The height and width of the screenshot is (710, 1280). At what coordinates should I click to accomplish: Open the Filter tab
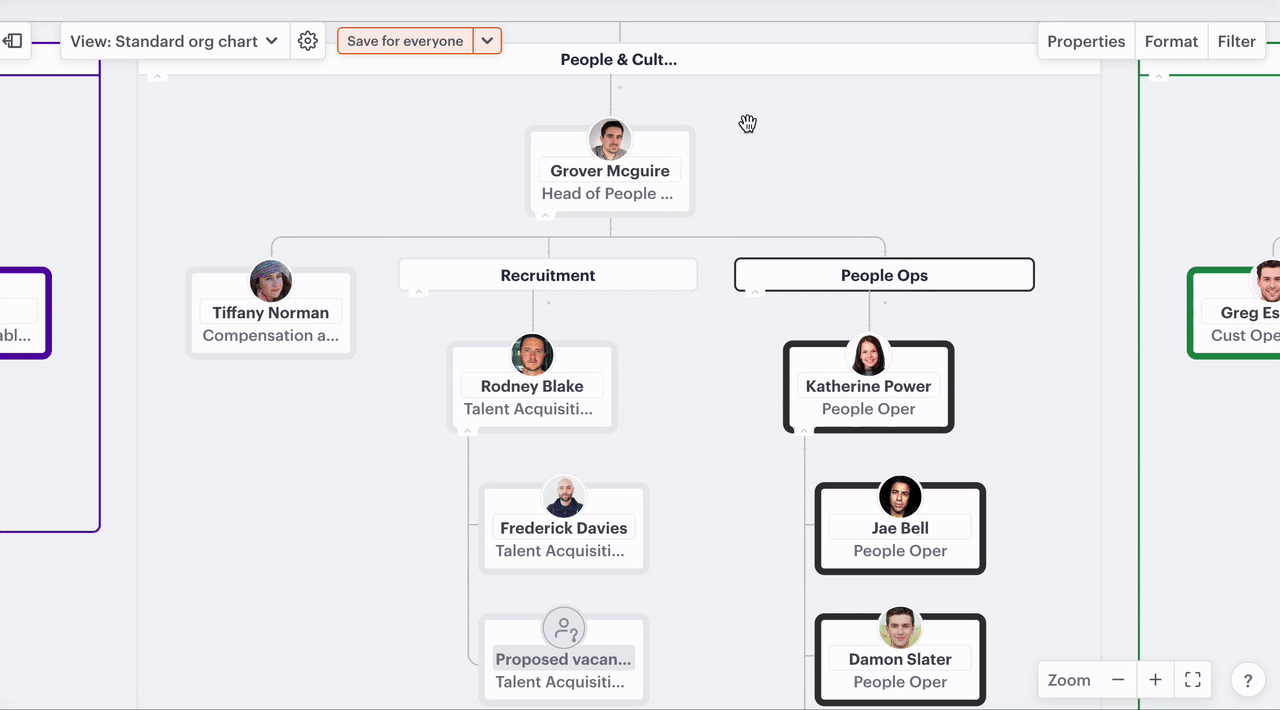1236,41
